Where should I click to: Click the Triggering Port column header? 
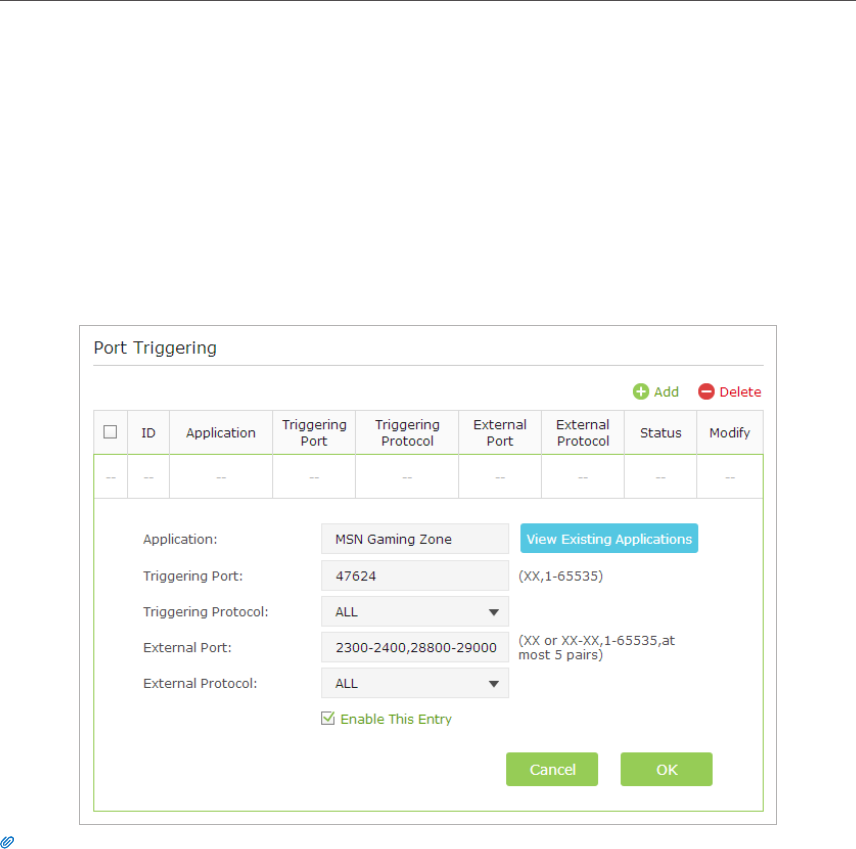(314, 433)
